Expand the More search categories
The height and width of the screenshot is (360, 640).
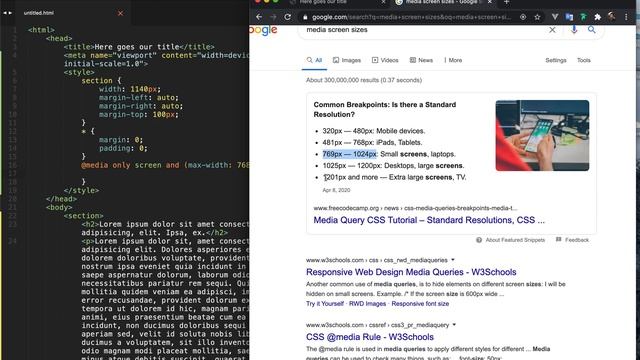[x=453, y=60]
